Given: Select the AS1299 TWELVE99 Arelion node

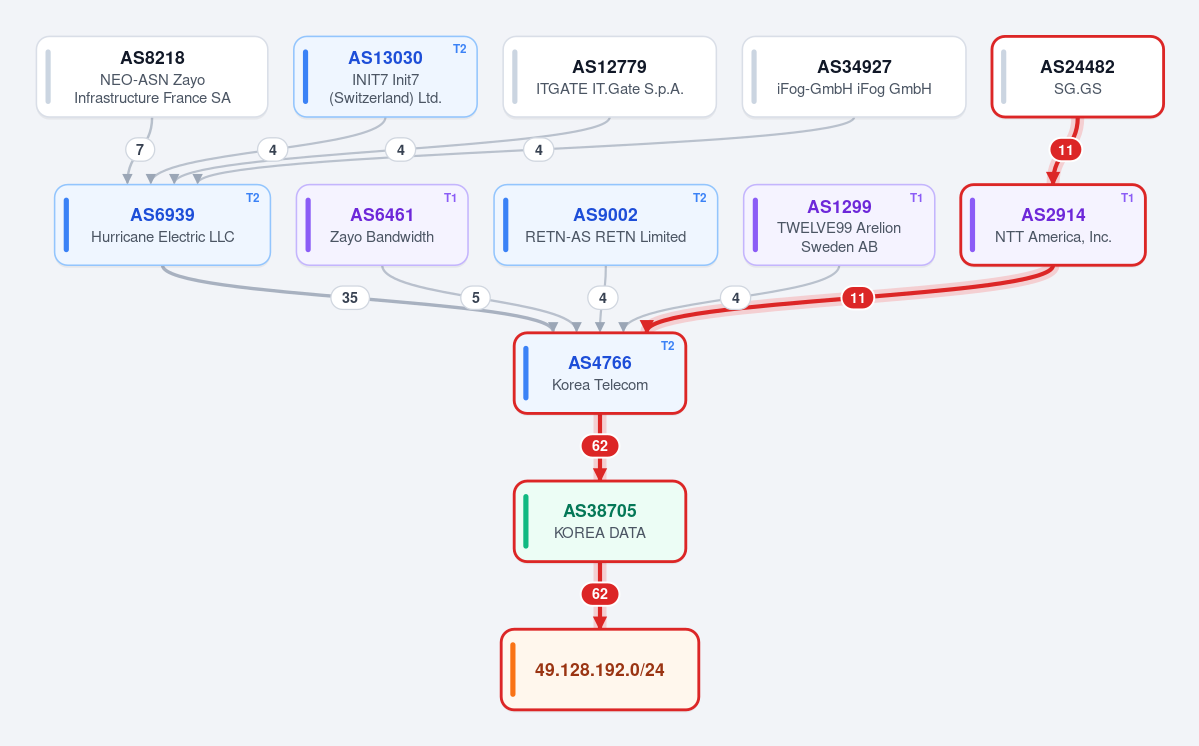Looking at the screenshot, I should (x=839, y=225).
